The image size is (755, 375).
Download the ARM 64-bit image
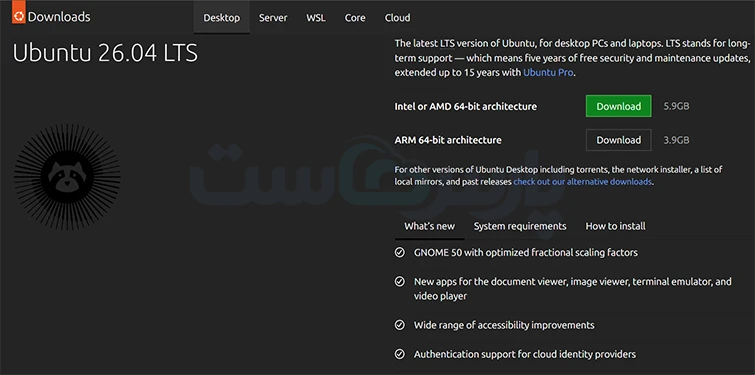(x=619, y=140)
